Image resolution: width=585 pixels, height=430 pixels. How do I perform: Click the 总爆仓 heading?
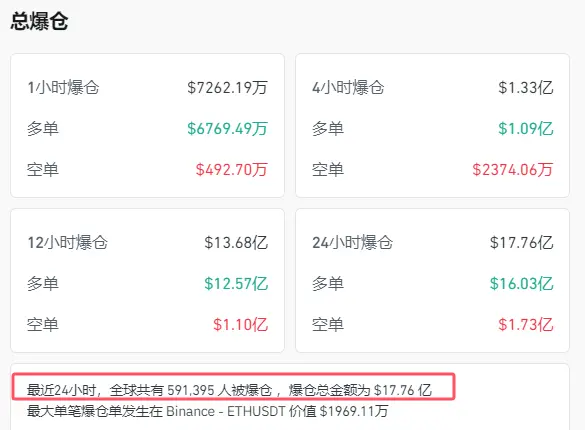[39, 21]
